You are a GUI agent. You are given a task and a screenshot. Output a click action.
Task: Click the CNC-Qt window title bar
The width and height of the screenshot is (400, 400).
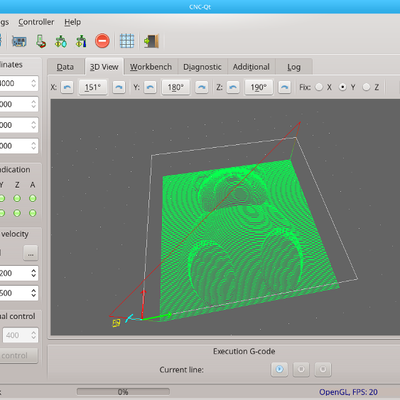point(200,7)
